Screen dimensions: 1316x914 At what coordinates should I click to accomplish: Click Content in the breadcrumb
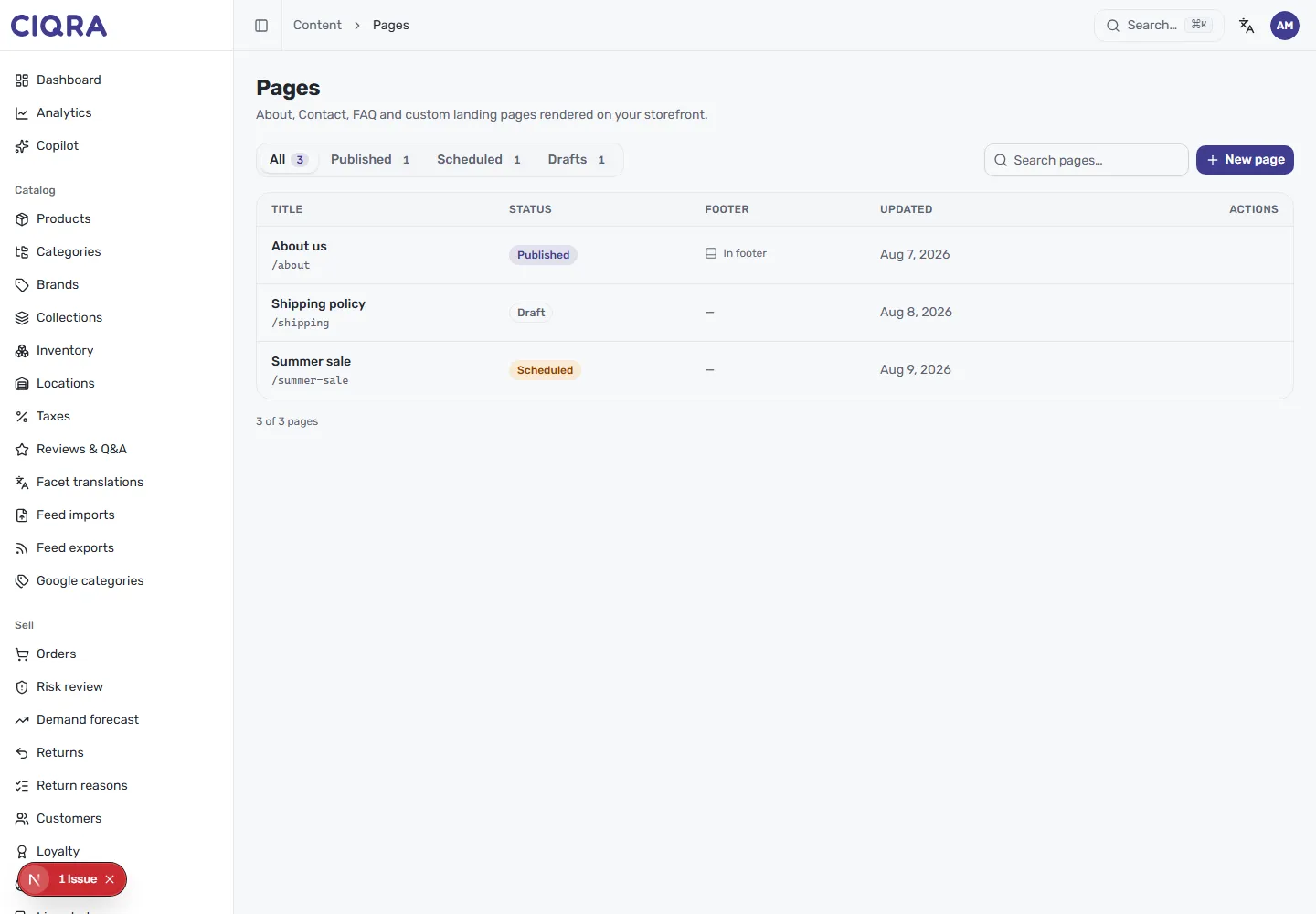[x=317, y=26]
